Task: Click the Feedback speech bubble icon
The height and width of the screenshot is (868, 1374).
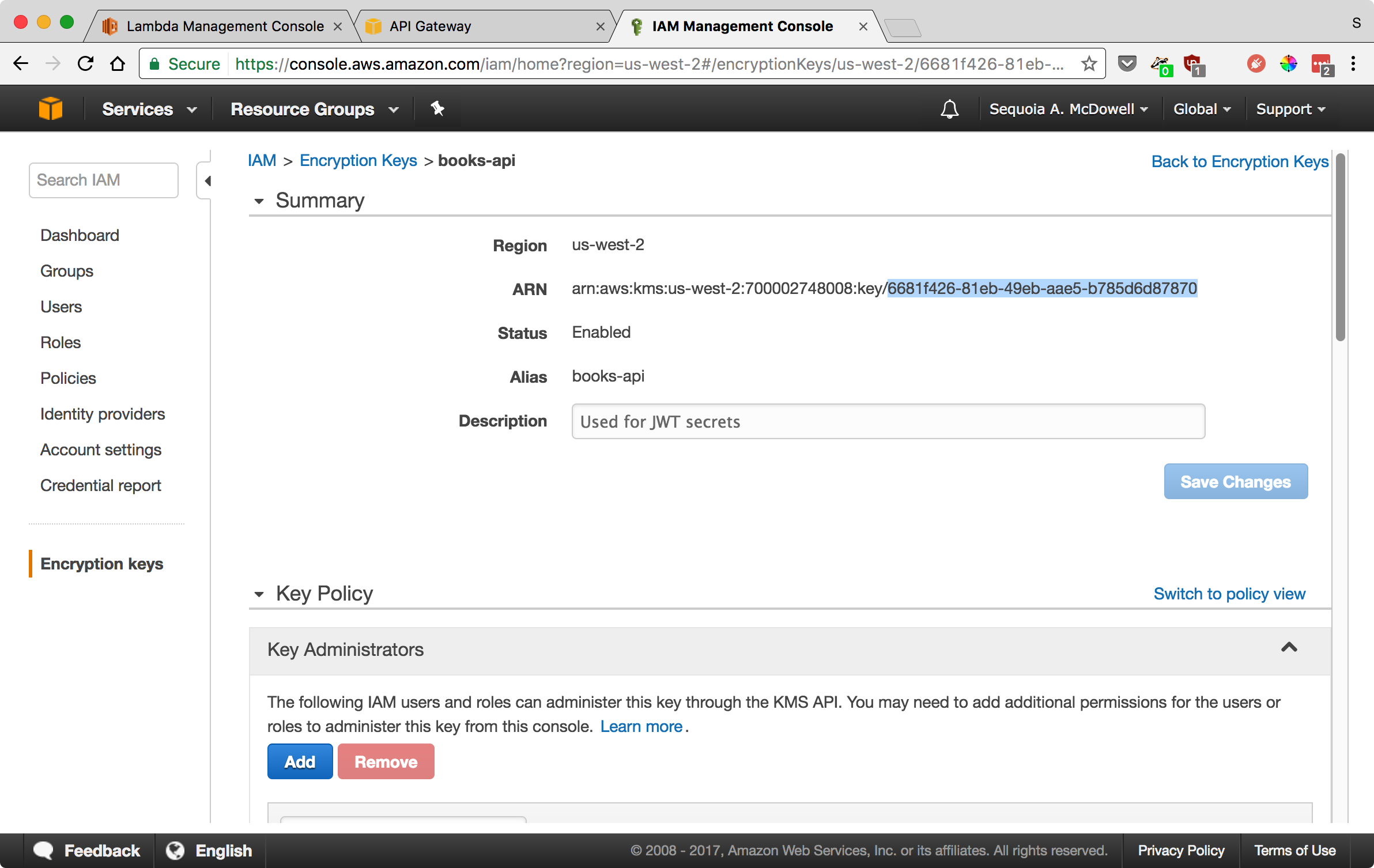Action: (x=44, y=851)
